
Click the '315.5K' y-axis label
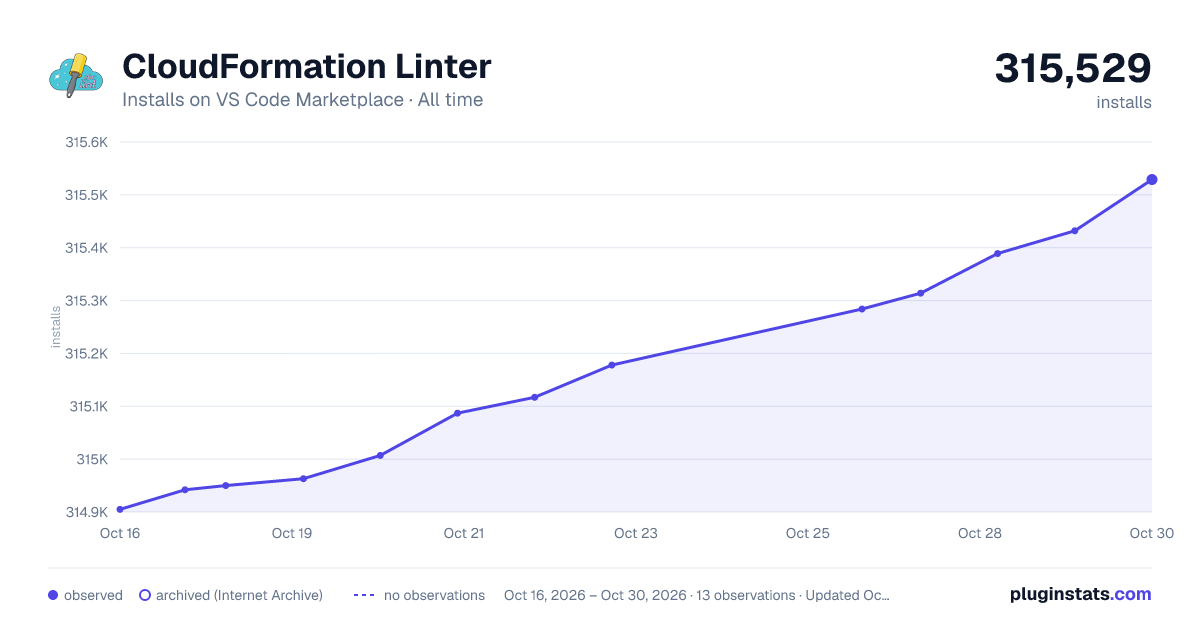(86, 195)
